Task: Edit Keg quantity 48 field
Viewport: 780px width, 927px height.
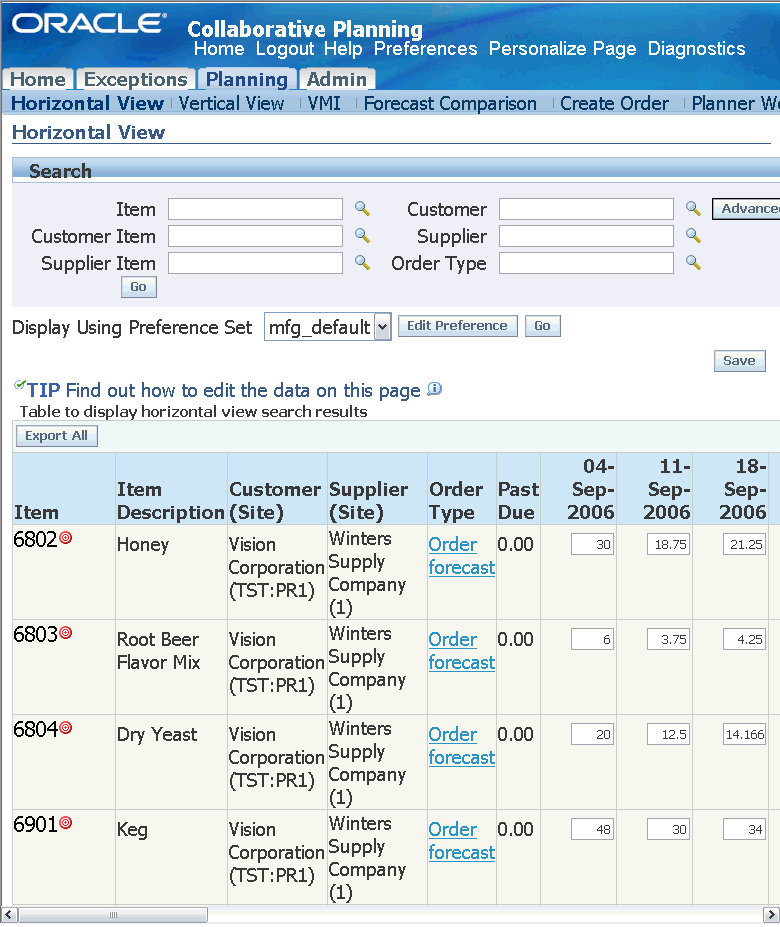Action: click(x=593, y=829)
